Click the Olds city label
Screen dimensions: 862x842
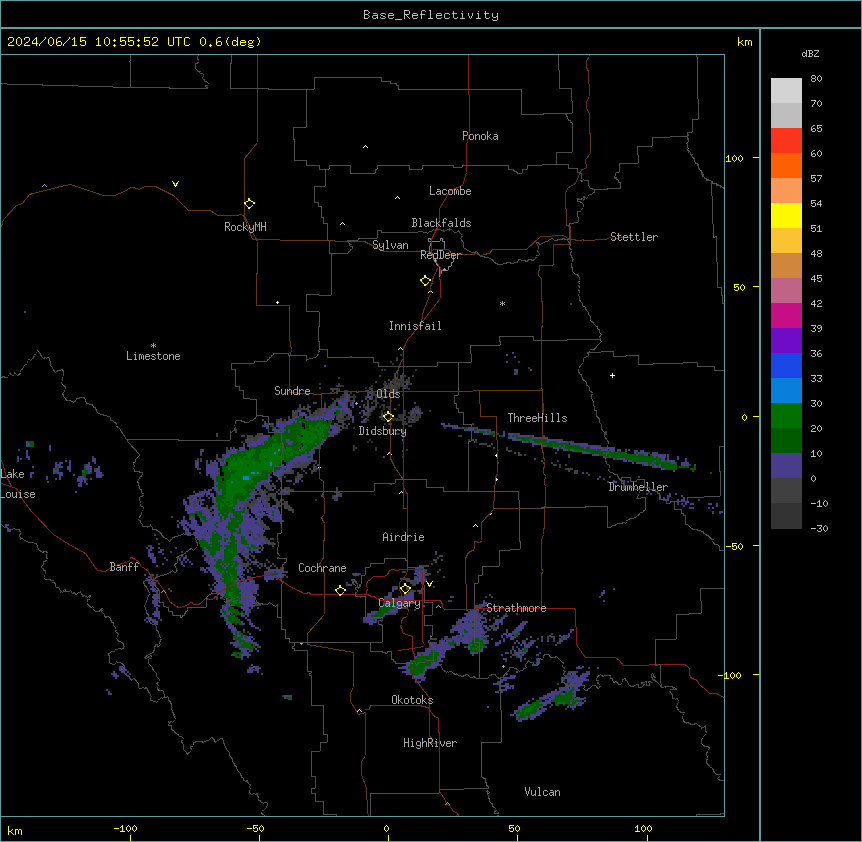click(388, 394)
